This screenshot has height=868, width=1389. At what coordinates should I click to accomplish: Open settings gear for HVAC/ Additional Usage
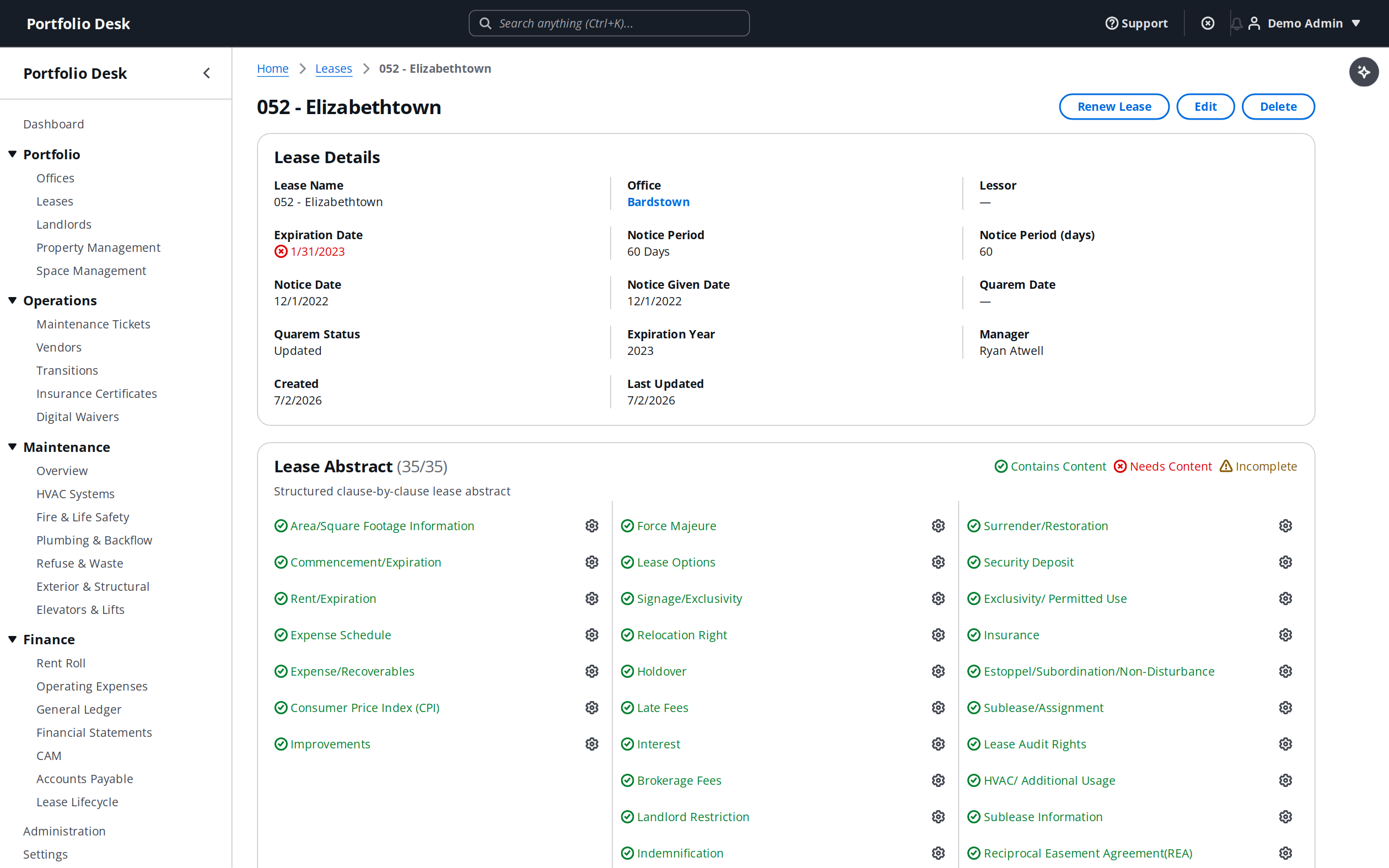(1286, 780)
